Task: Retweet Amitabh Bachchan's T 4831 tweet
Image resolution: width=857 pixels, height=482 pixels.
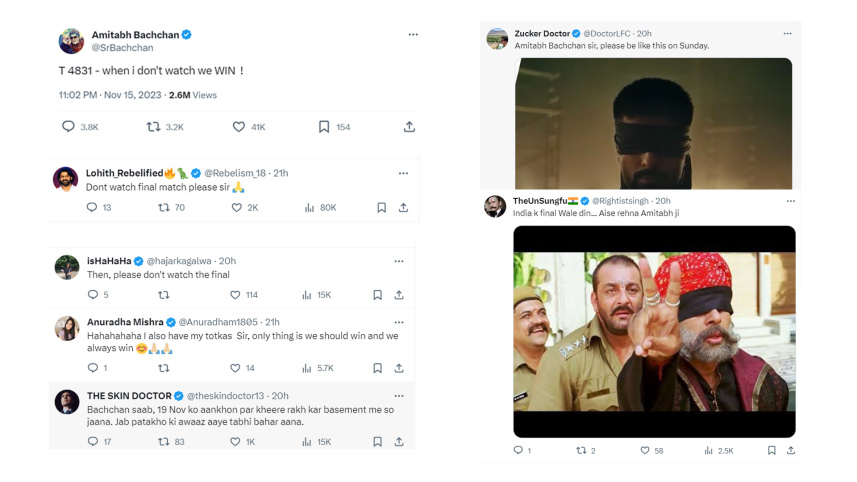Action: tap(153, 127)
